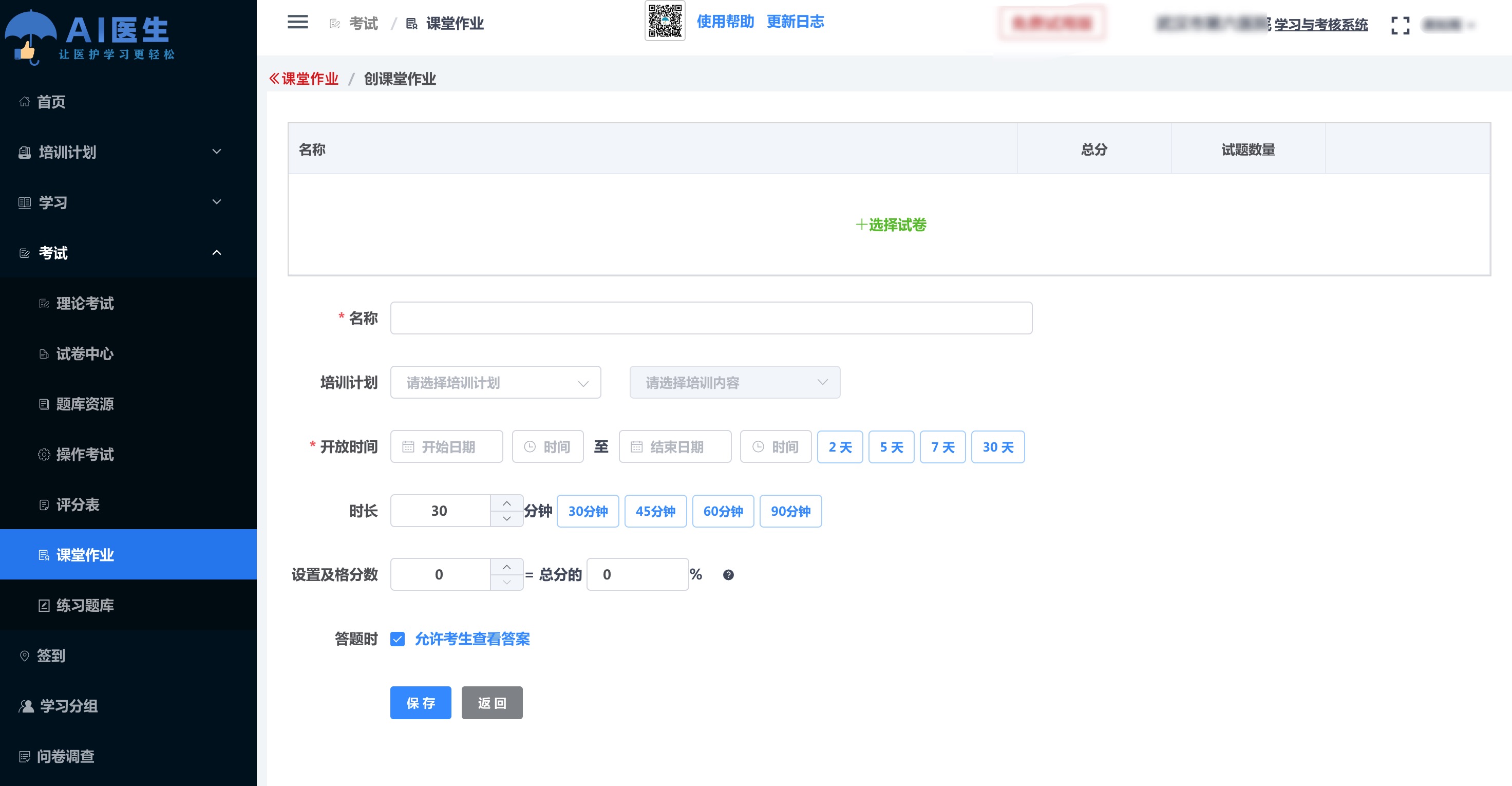Screen dimensions: 1512x786
Task: Toggle the hamburger sidebar menu icon
Action: 297,22
